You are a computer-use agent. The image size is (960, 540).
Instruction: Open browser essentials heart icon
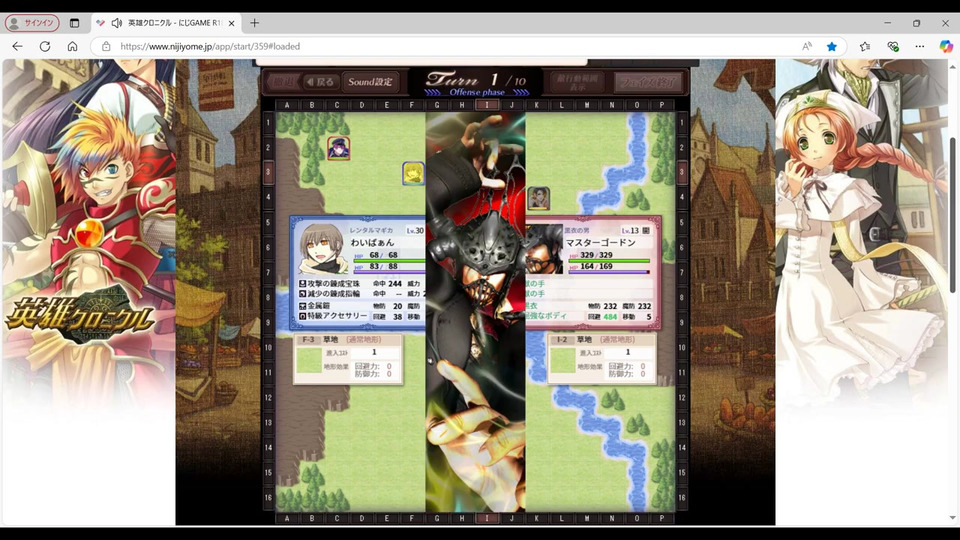click(893, 47)
